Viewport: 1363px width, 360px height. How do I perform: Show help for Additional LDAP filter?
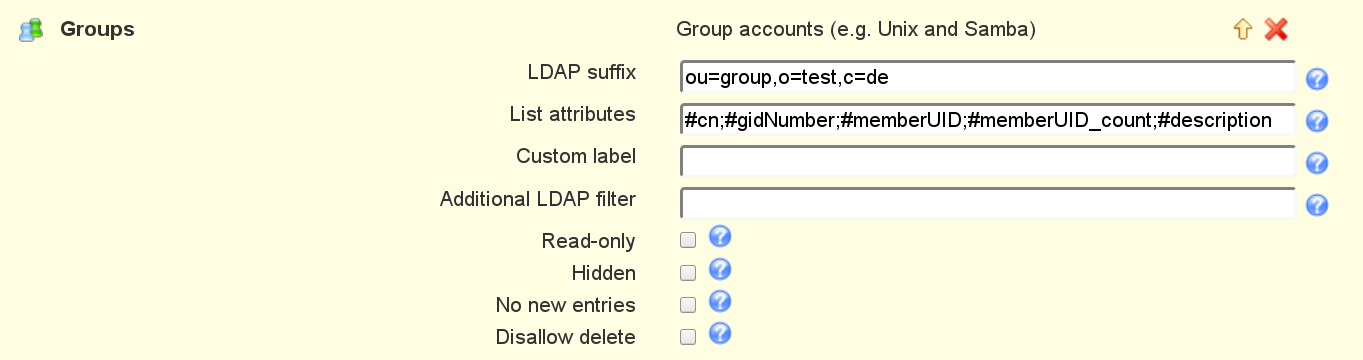(x=1317, y=205)
